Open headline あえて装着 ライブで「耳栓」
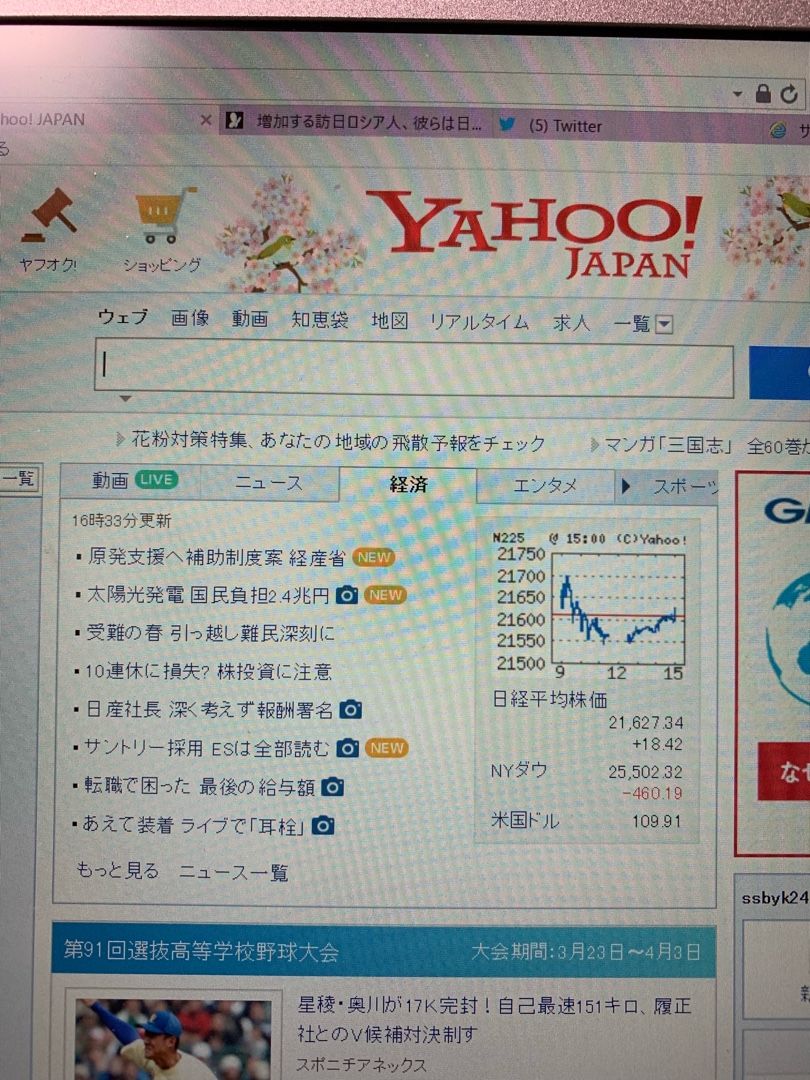The image size is (810, 1080). pos(193,824)
